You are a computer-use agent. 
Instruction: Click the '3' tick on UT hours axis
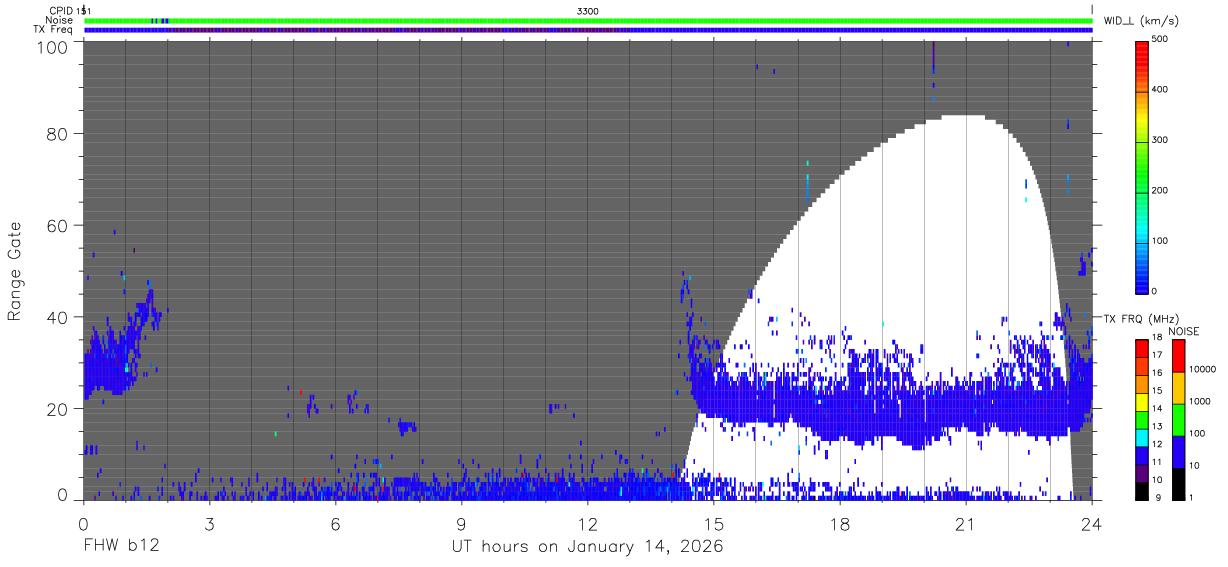209,523
